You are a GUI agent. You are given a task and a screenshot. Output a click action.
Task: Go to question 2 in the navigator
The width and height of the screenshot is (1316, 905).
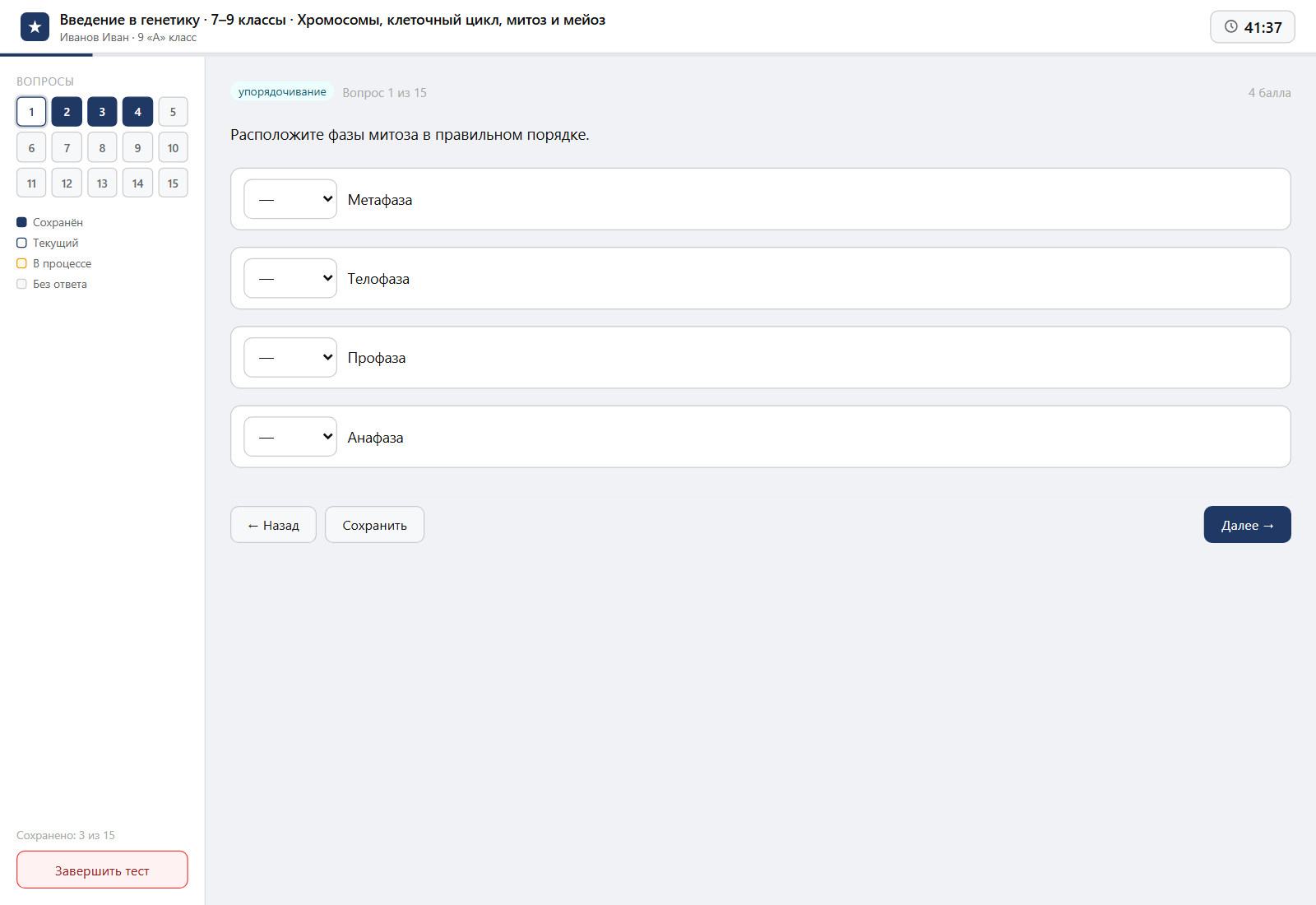click(67, 112)
